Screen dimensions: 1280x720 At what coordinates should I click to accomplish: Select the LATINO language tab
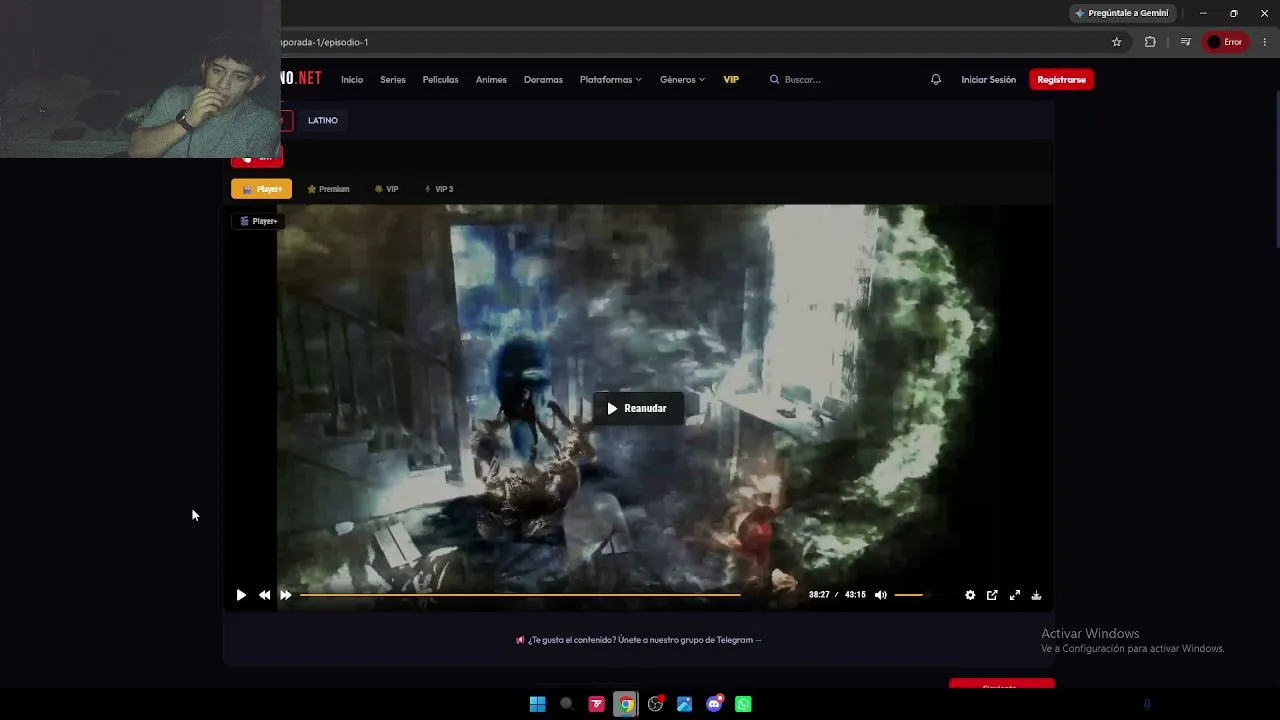point(323,120)
